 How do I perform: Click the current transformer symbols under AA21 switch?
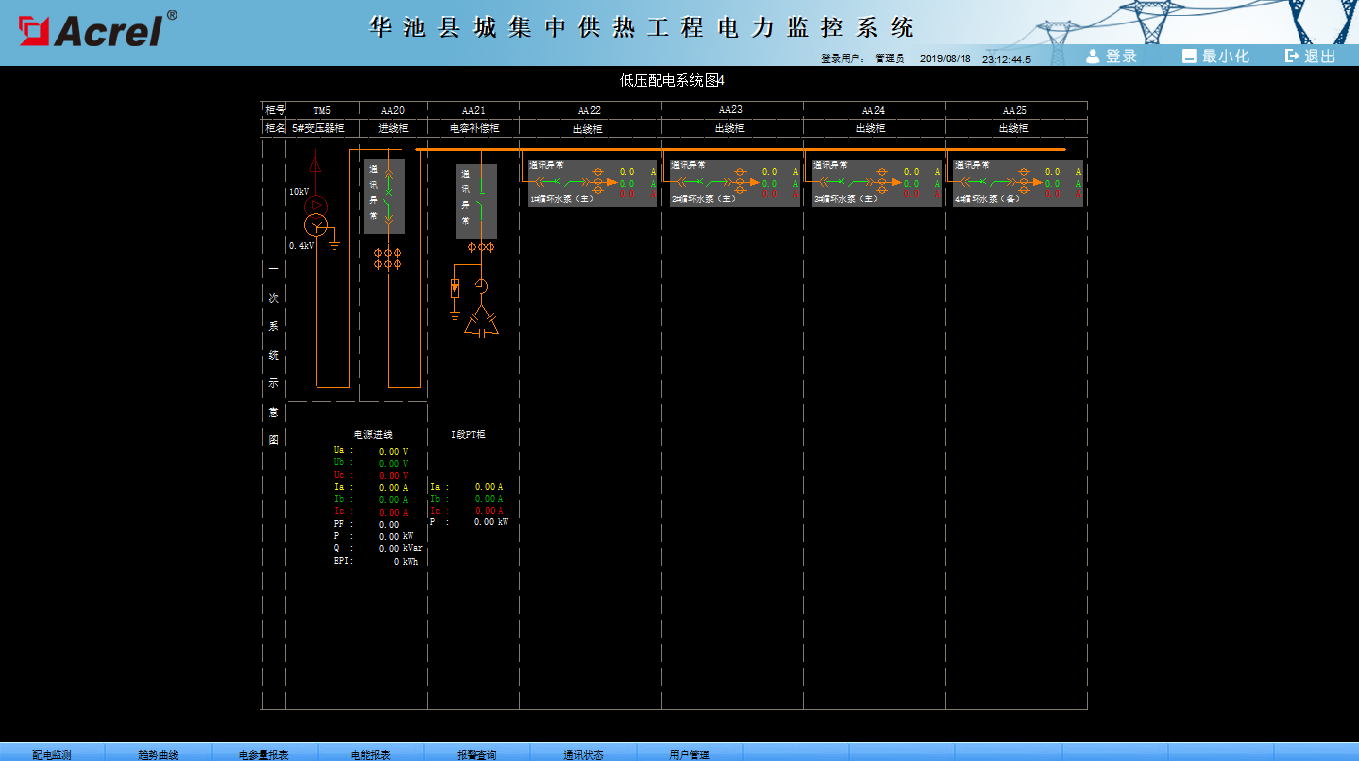(x=481, y=246)
